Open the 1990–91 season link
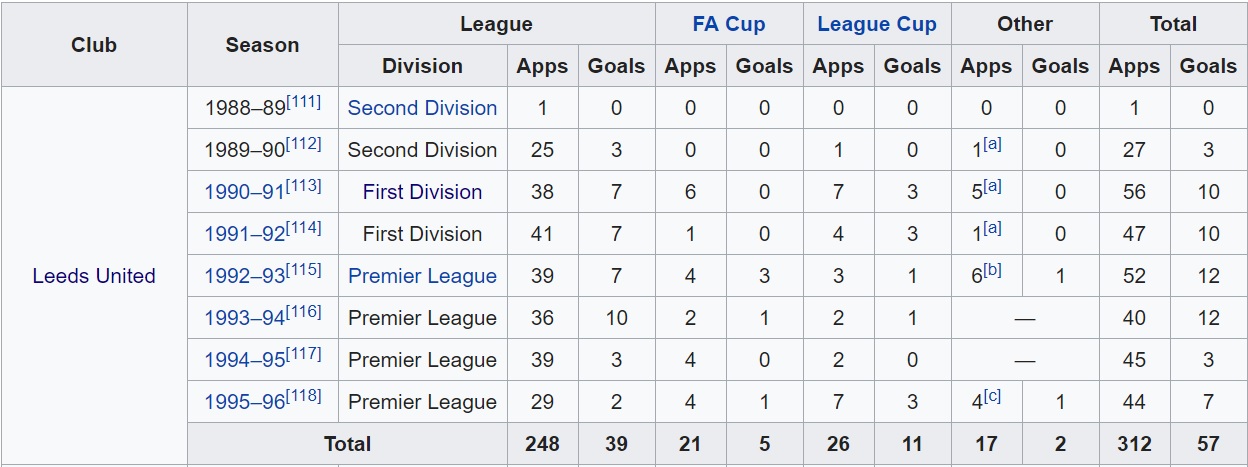This screenshot has height=467, width=1248. (244, 193)
